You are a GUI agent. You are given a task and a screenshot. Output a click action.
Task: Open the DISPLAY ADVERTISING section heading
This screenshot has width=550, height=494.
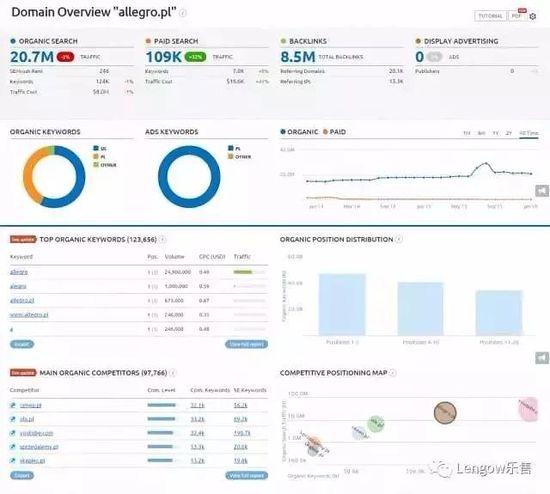461,41
